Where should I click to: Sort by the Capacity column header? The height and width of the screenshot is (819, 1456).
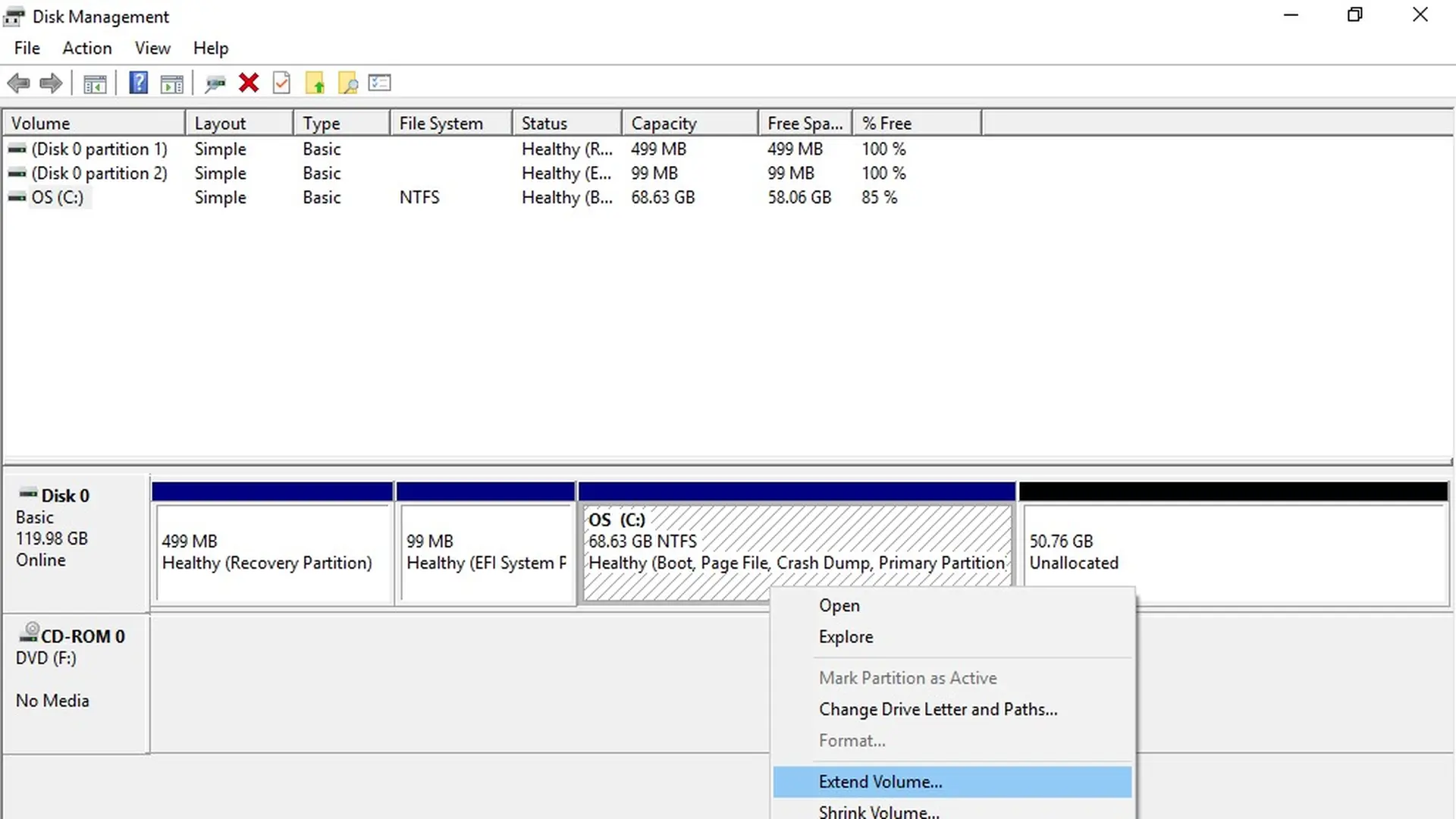pos(690,123)
